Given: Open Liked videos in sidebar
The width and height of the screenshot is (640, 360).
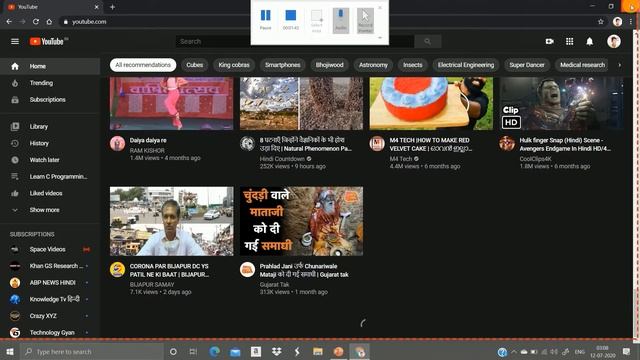Looking at the screenshot, I should [x=50, y=193].
